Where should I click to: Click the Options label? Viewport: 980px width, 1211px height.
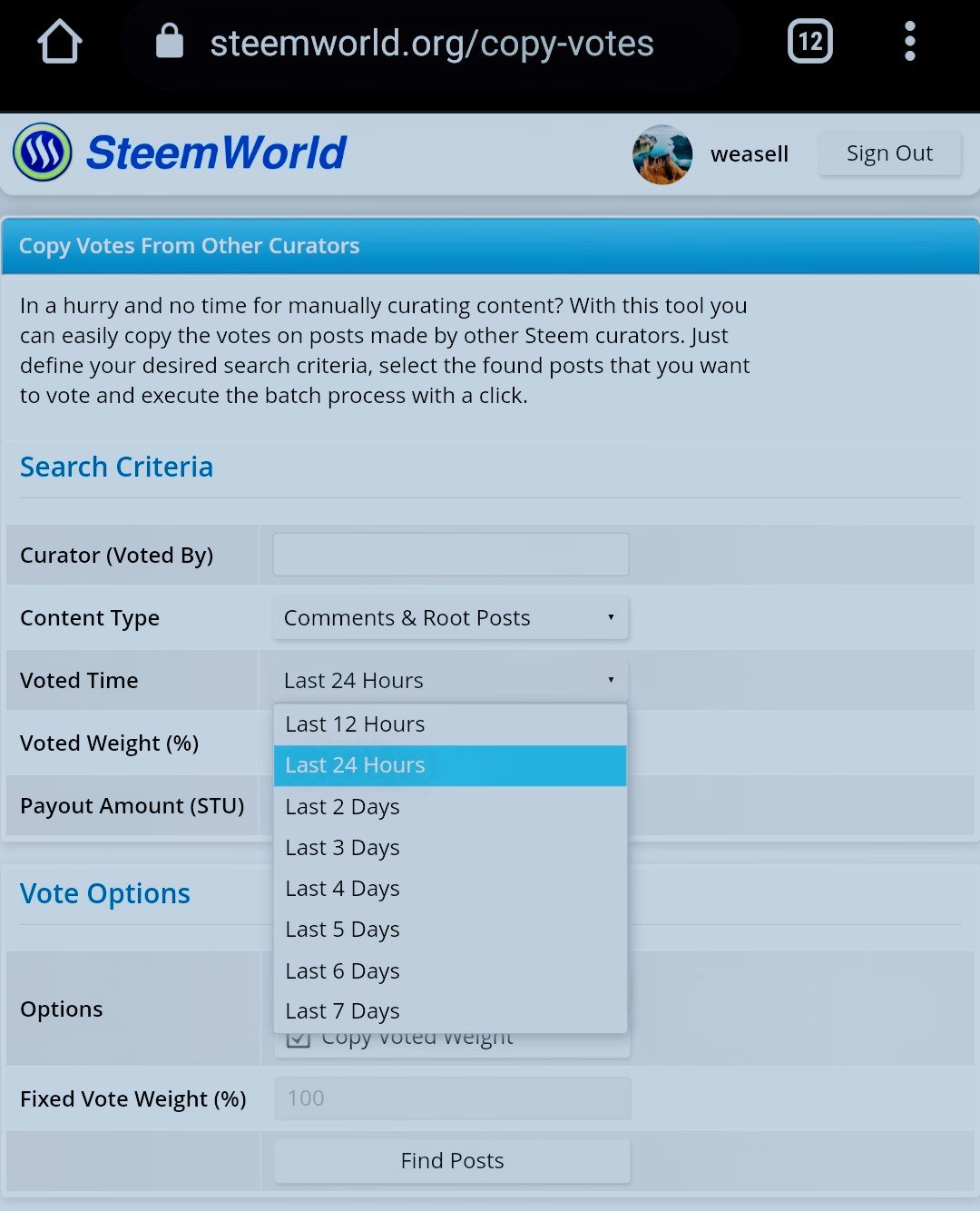pyautogui.click(x=62, y=1009)
